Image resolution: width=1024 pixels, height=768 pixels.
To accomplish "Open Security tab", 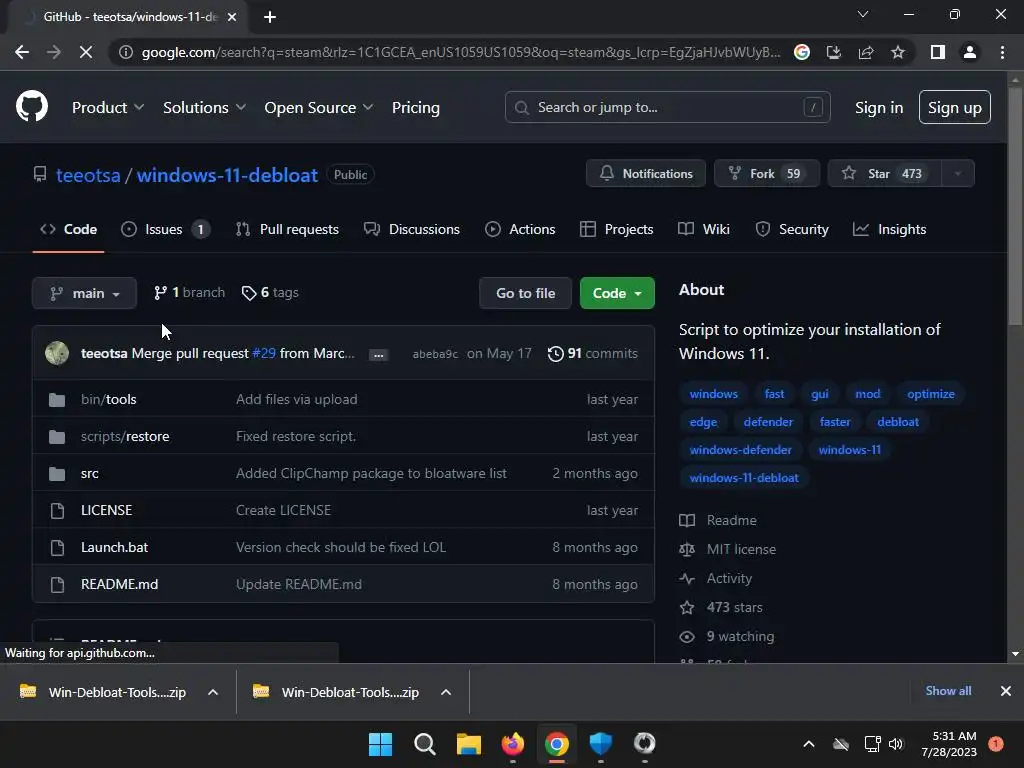I will point(792,229).
